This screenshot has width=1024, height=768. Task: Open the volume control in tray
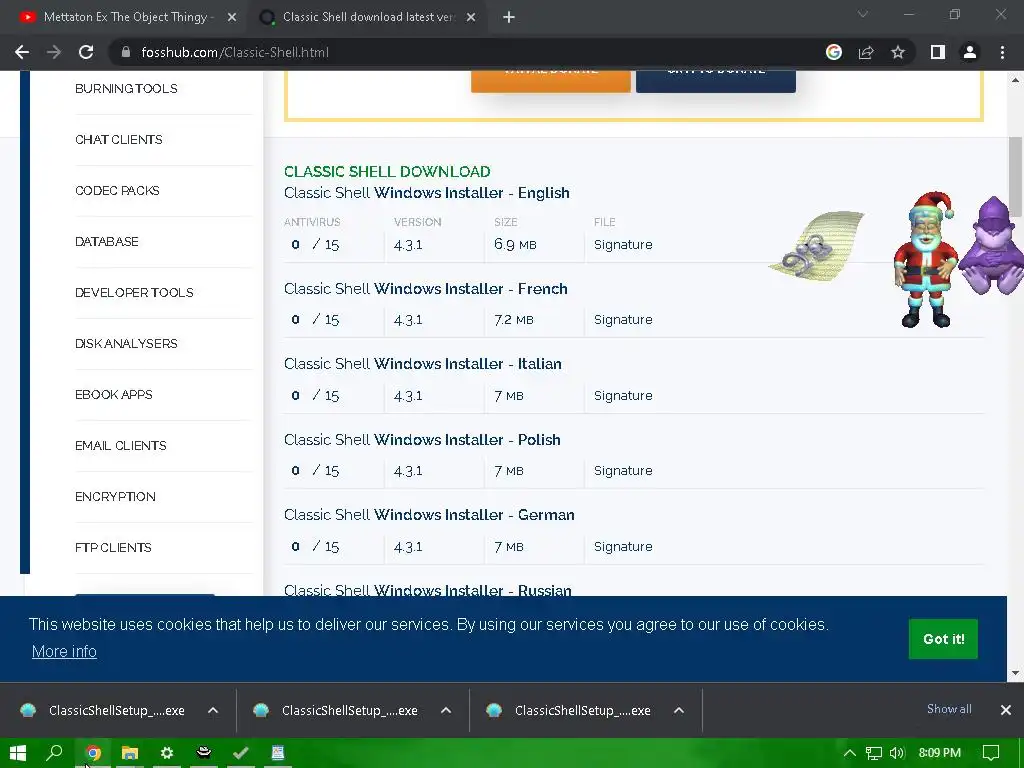point(897,753)
